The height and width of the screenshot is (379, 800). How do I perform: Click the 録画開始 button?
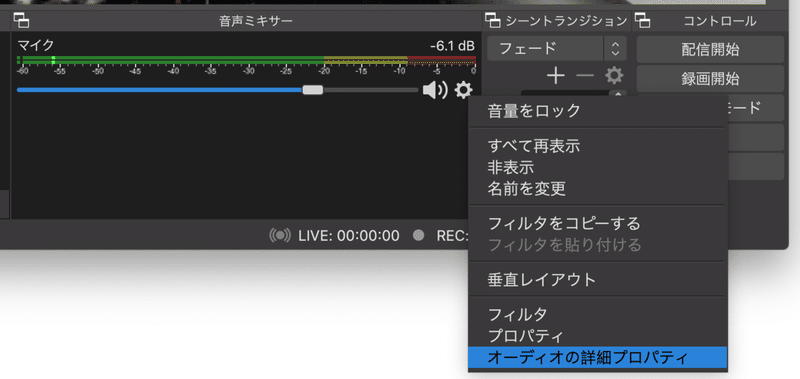coord(710,79)
